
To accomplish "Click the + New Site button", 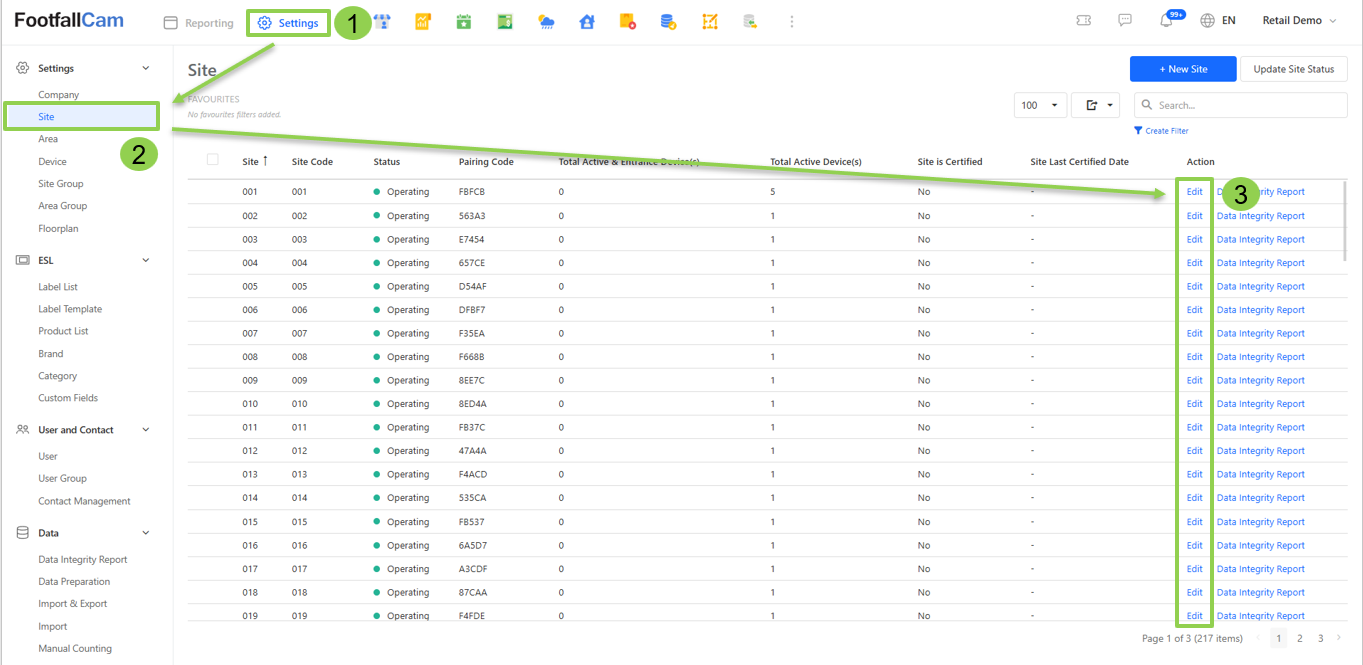I will tap(1183, 69).
